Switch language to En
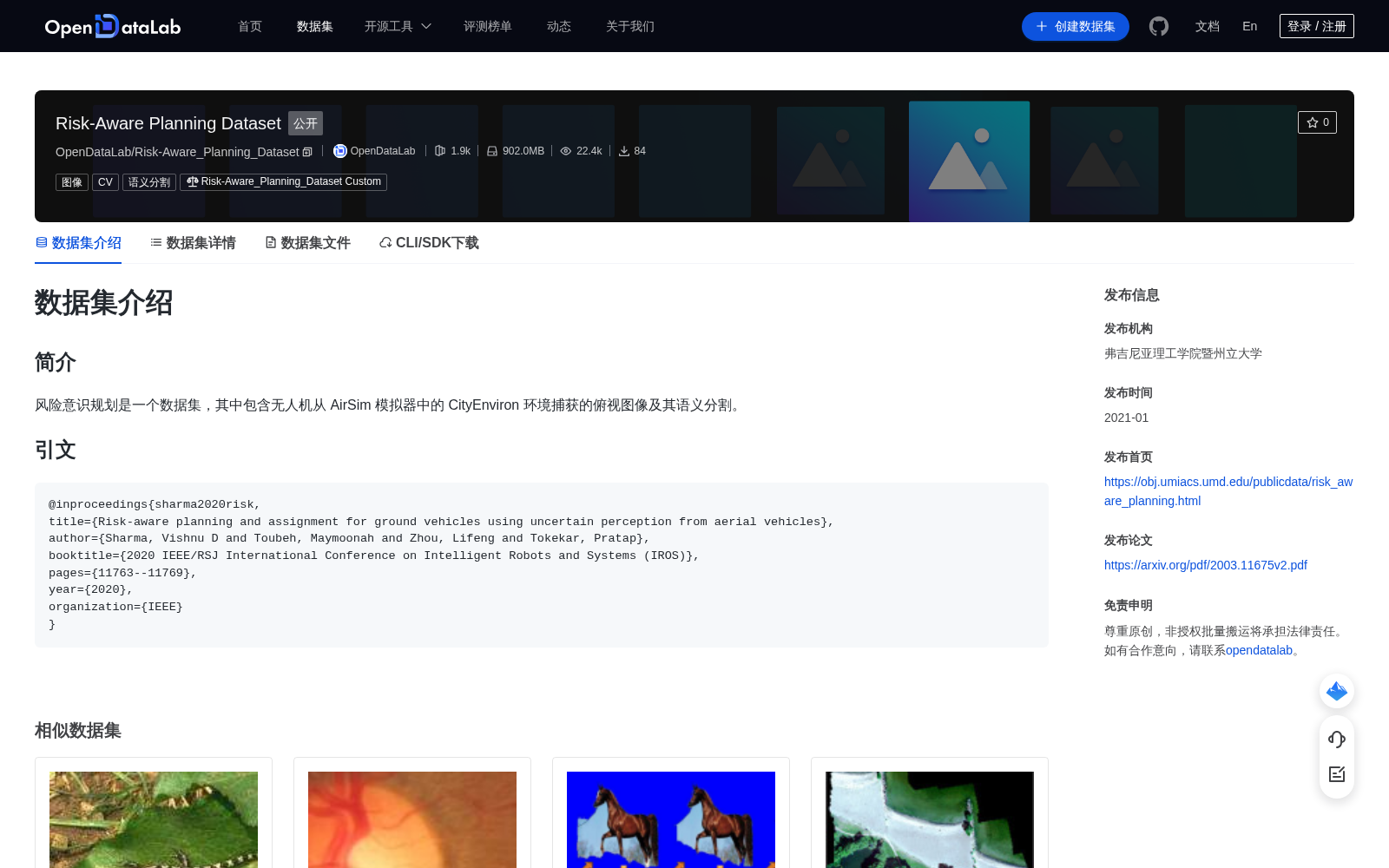The height and width of the screenshot is (868, 1389). tap(1250, 26)
